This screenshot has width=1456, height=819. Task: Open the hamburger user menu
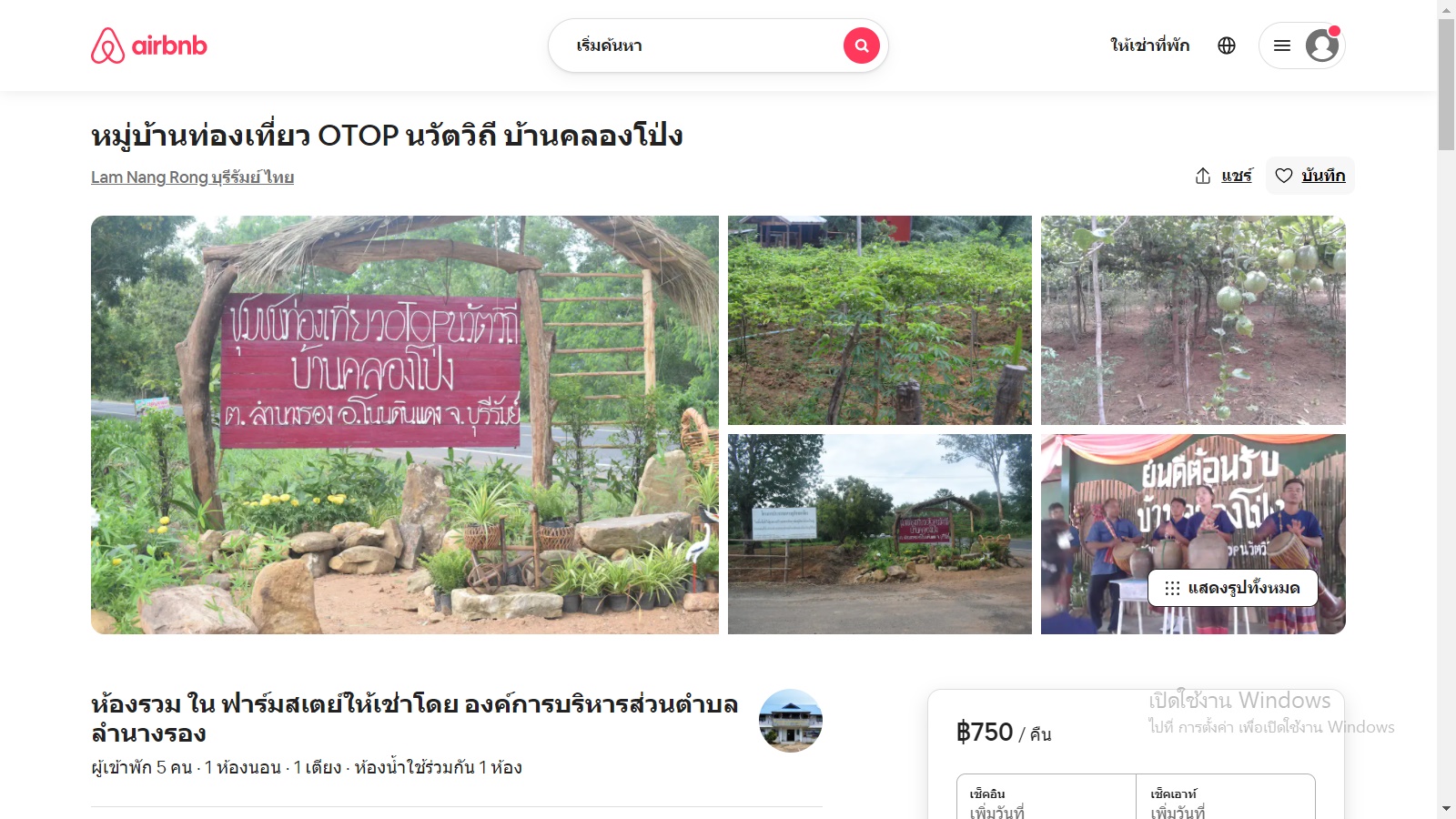[1282, 45]
